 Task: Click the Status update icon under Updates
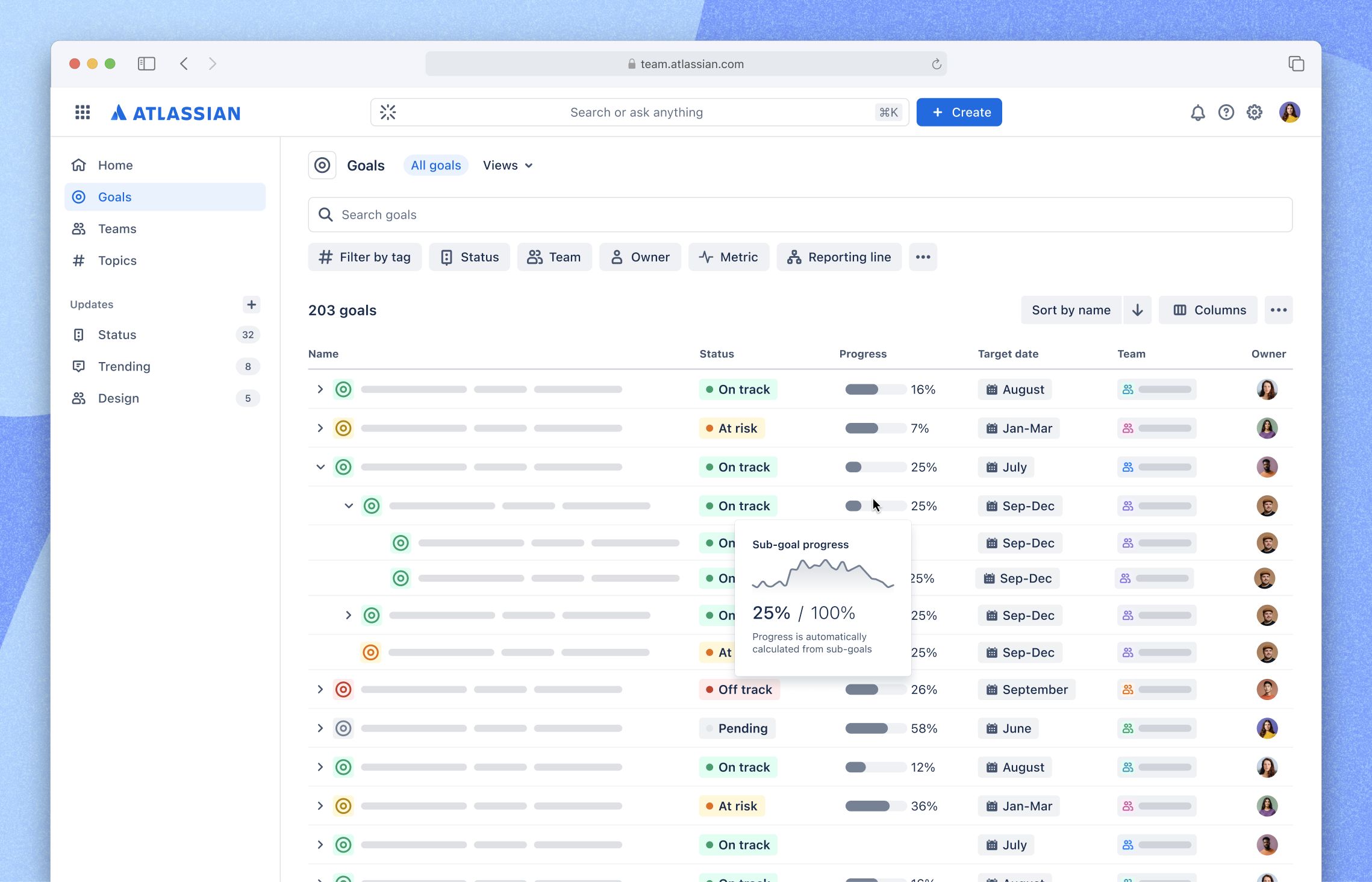(79, 334)
